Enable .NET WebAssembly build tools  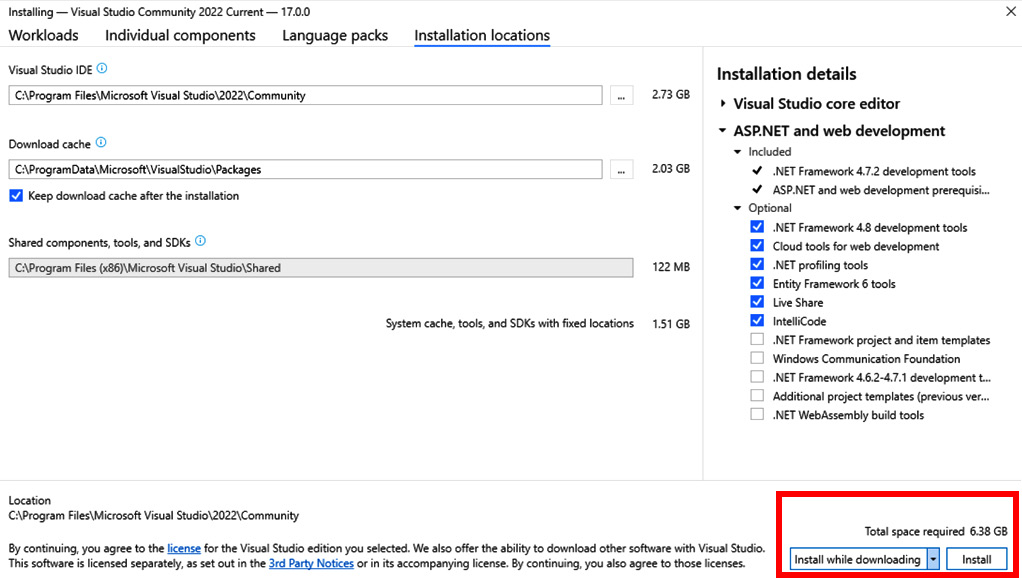tap(757, 414)
